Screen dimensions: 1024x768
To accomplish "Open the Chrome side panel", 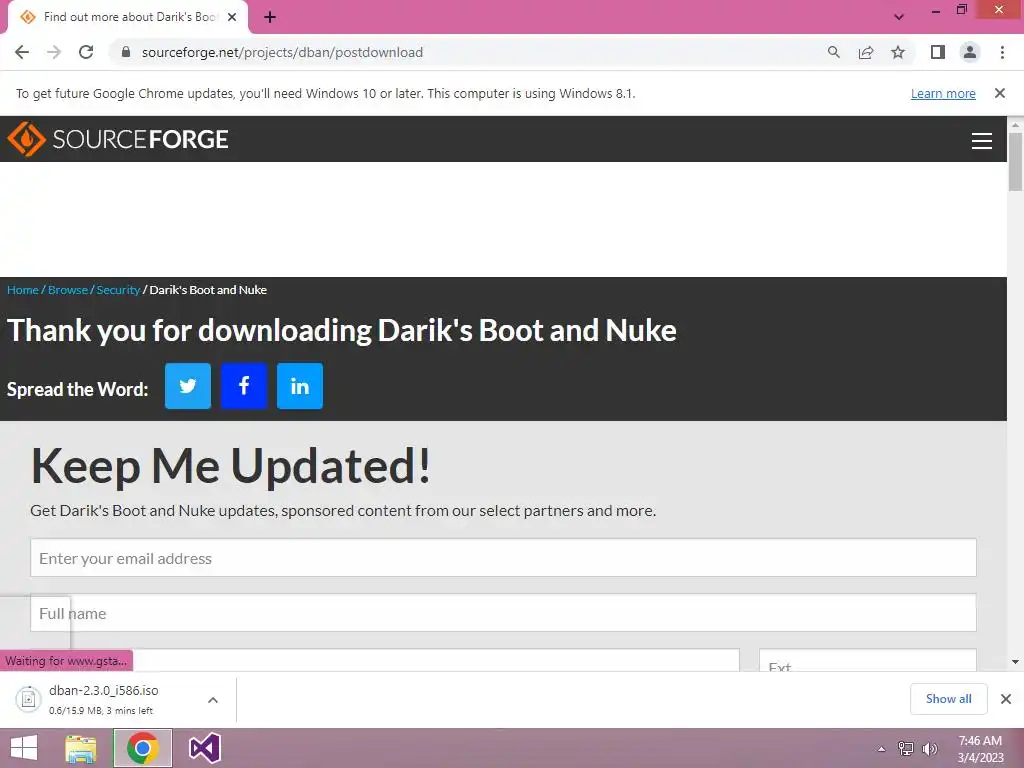I will pyautogui.click(x=938, y=52).
